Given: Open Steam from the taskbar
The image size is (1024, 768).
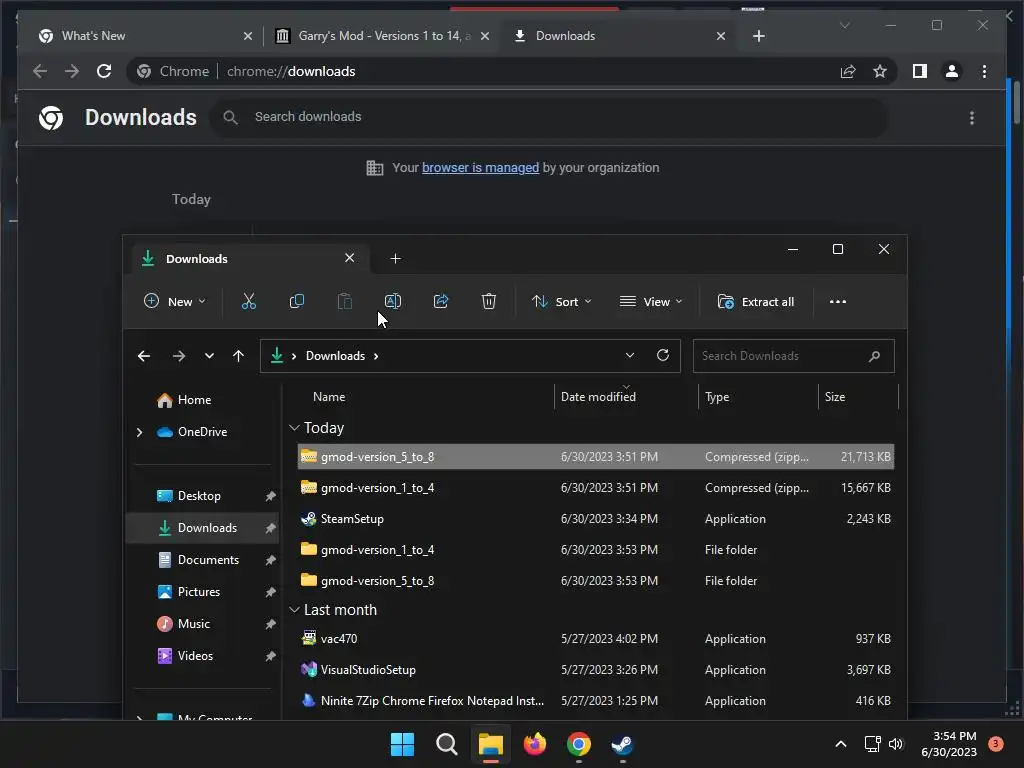Looking at the screenshot, I should pyautogui.click(x=622, y=744).
